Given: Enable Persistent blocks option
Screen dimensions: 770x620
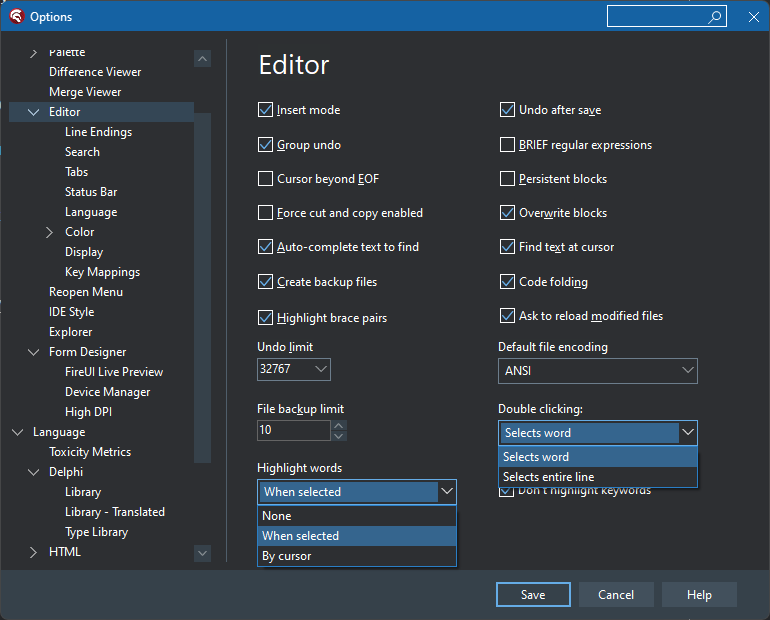Looking at the screenshot, I should [x=507, y=179].
